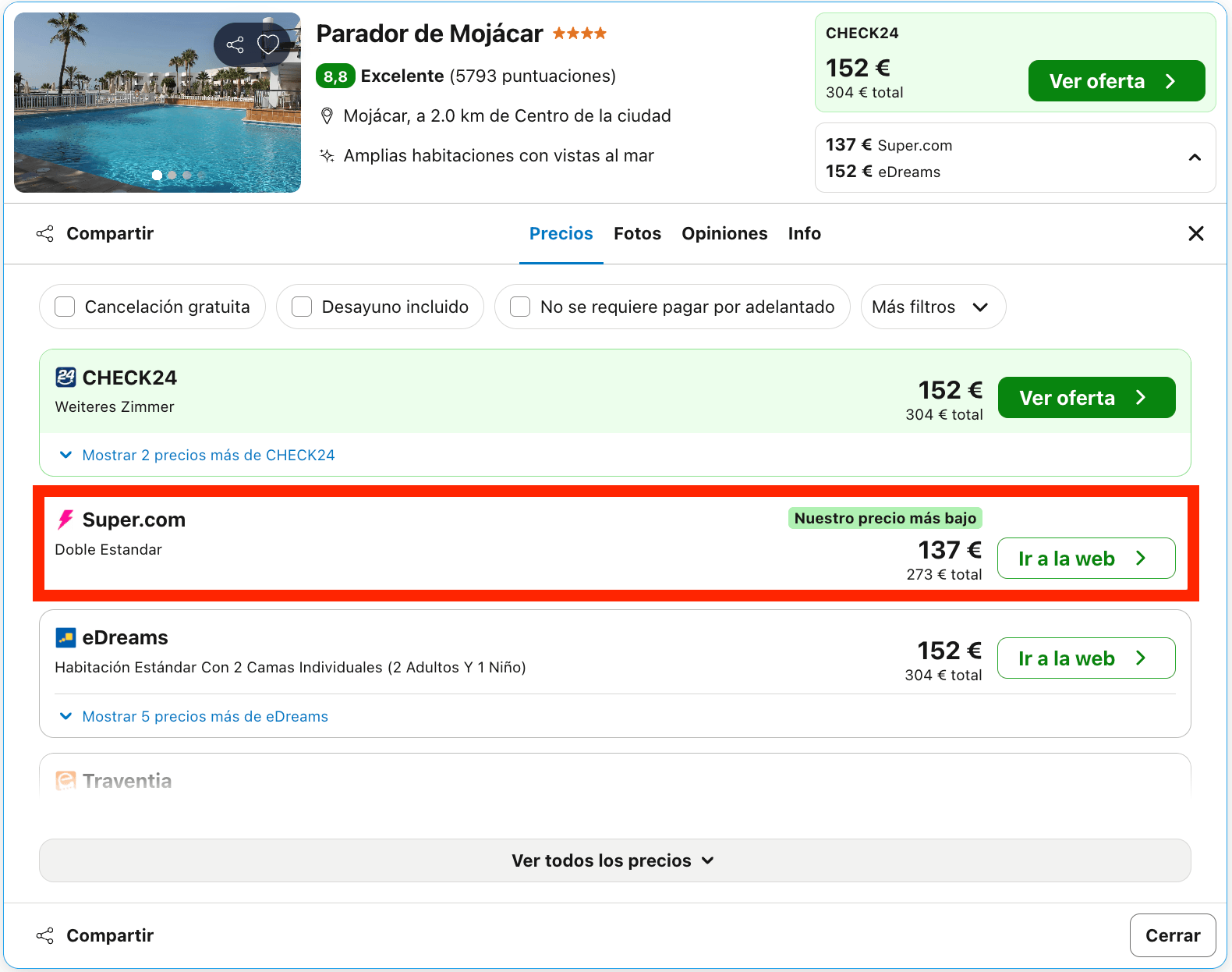Click the Cerrar button

pos(1173,935)
